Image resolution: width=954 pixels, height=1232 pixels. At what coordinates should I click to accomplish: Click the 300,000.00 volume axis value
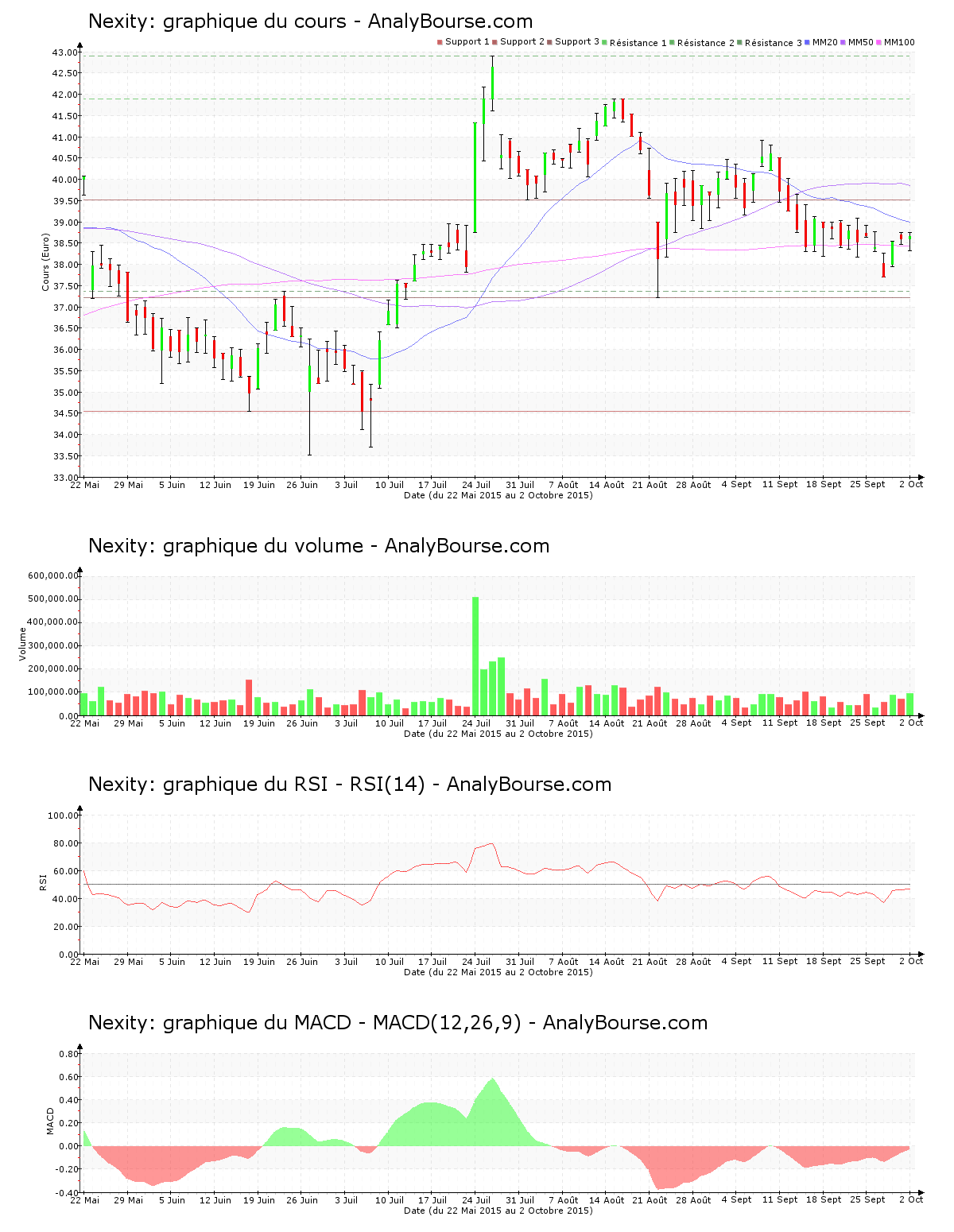pos(53,645)
